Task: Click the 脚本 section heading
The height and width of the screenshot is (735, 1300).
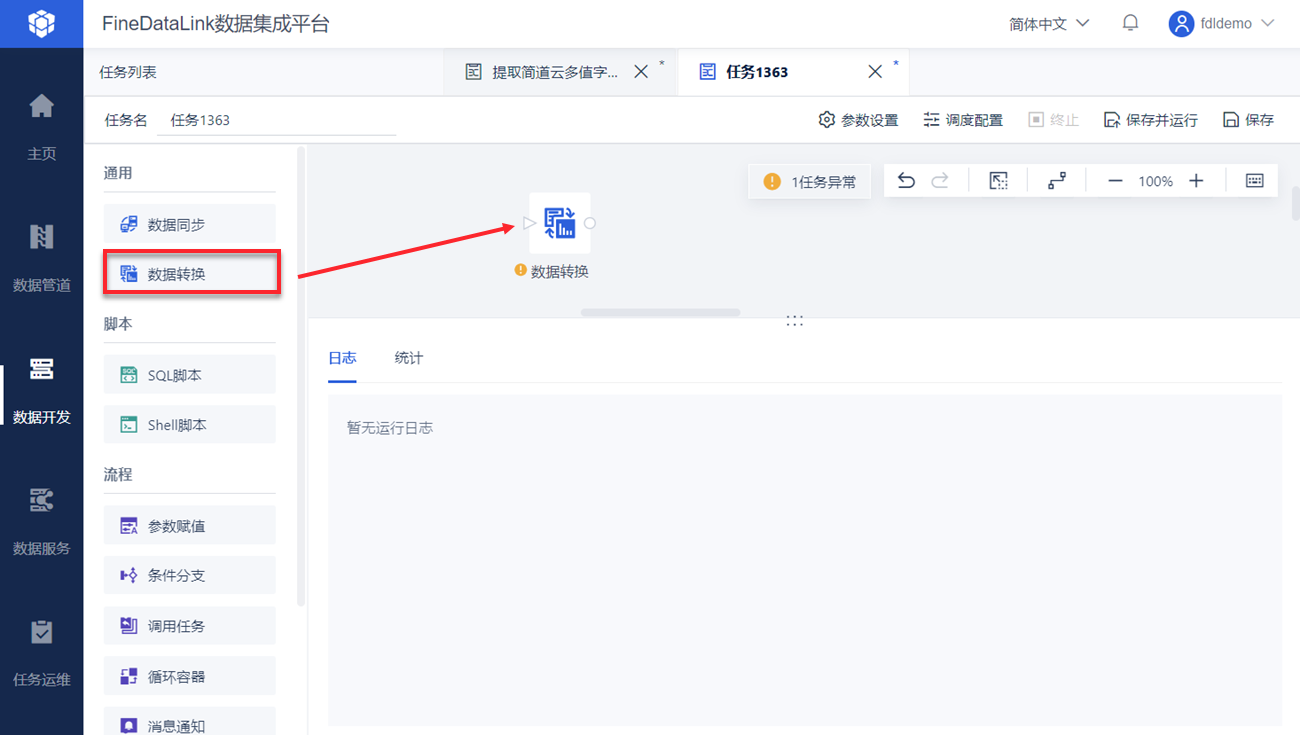Action: click(x=118, y=324)
